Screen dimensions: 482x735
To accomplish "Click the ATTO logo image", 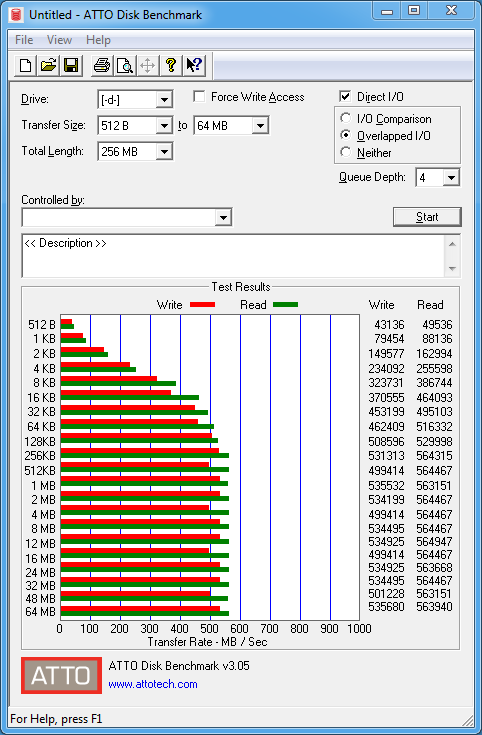I will [61, 675].
